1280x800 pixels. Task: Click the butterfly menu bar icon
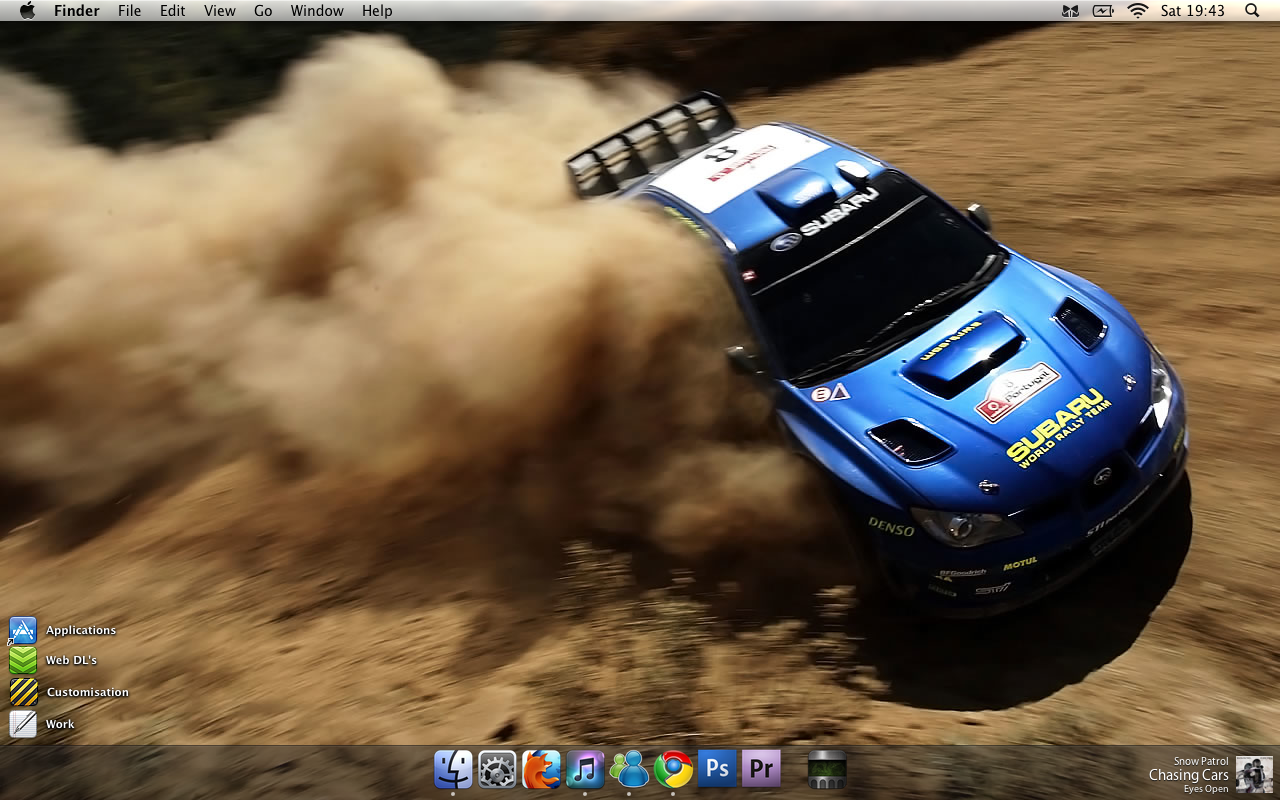[1071, 11]
